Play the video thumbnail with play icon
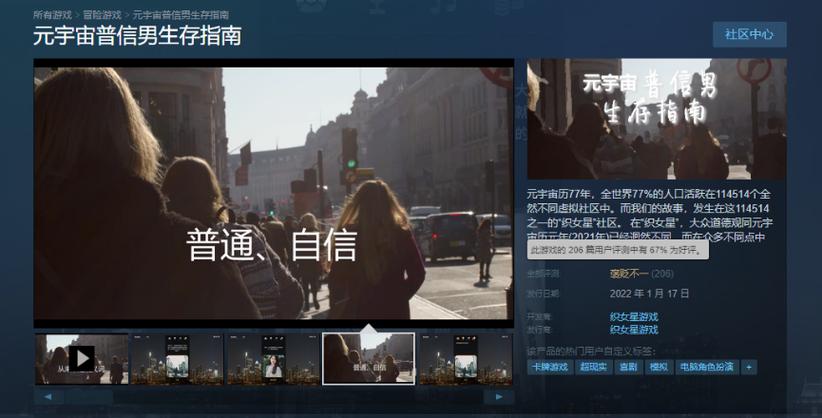The image size is (822, 418). pyautogui.click(x=82, y=359)
